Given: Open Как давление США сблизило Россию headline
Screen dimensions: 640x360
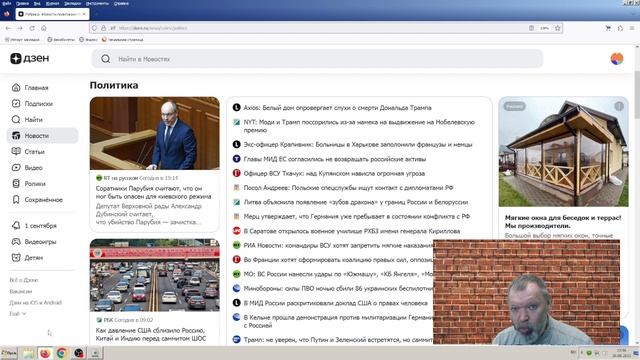Looking at the screenshot, I should tap(151, 334).
